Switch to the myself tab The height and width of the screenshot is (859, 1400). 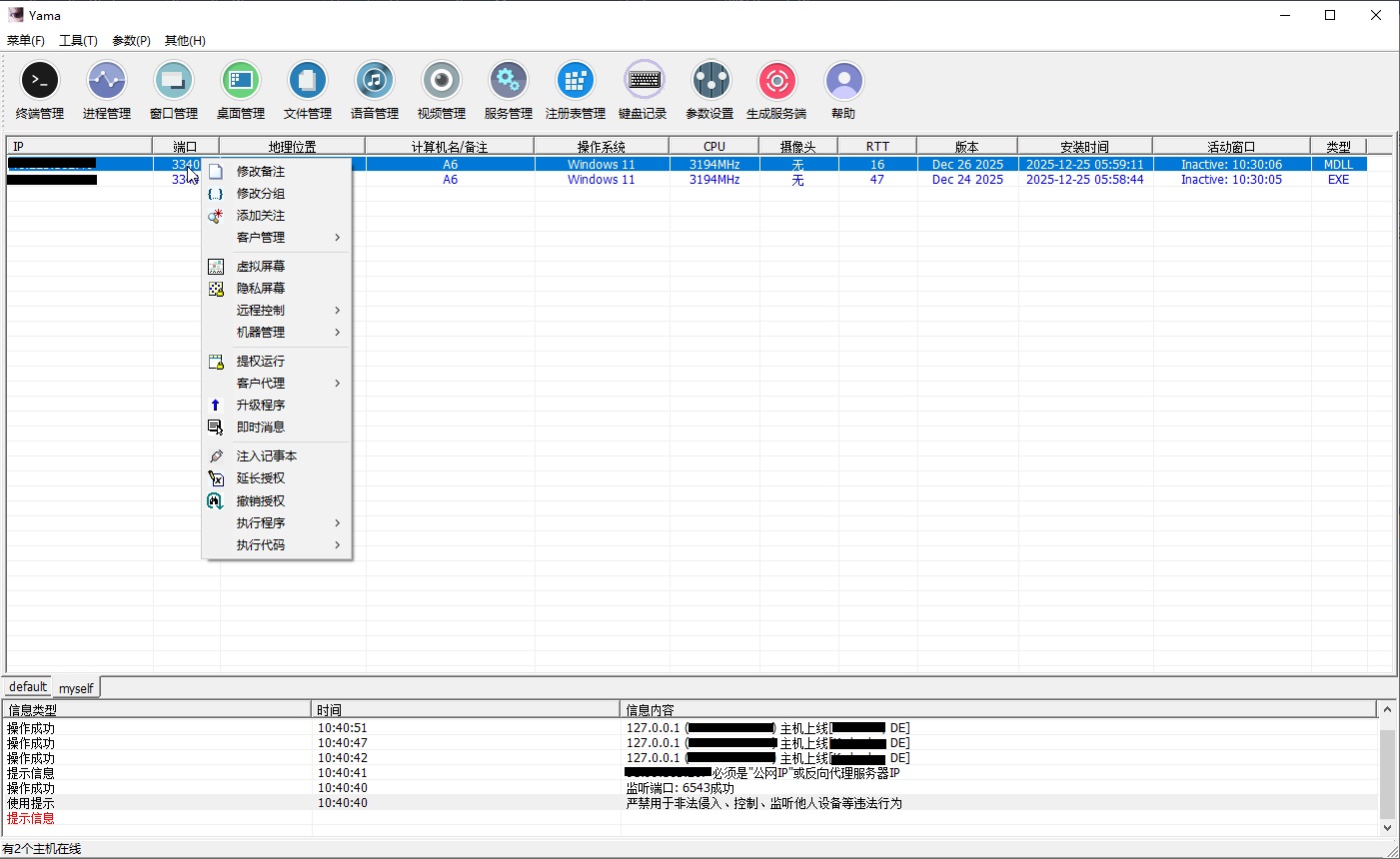(x=76, y=687)
